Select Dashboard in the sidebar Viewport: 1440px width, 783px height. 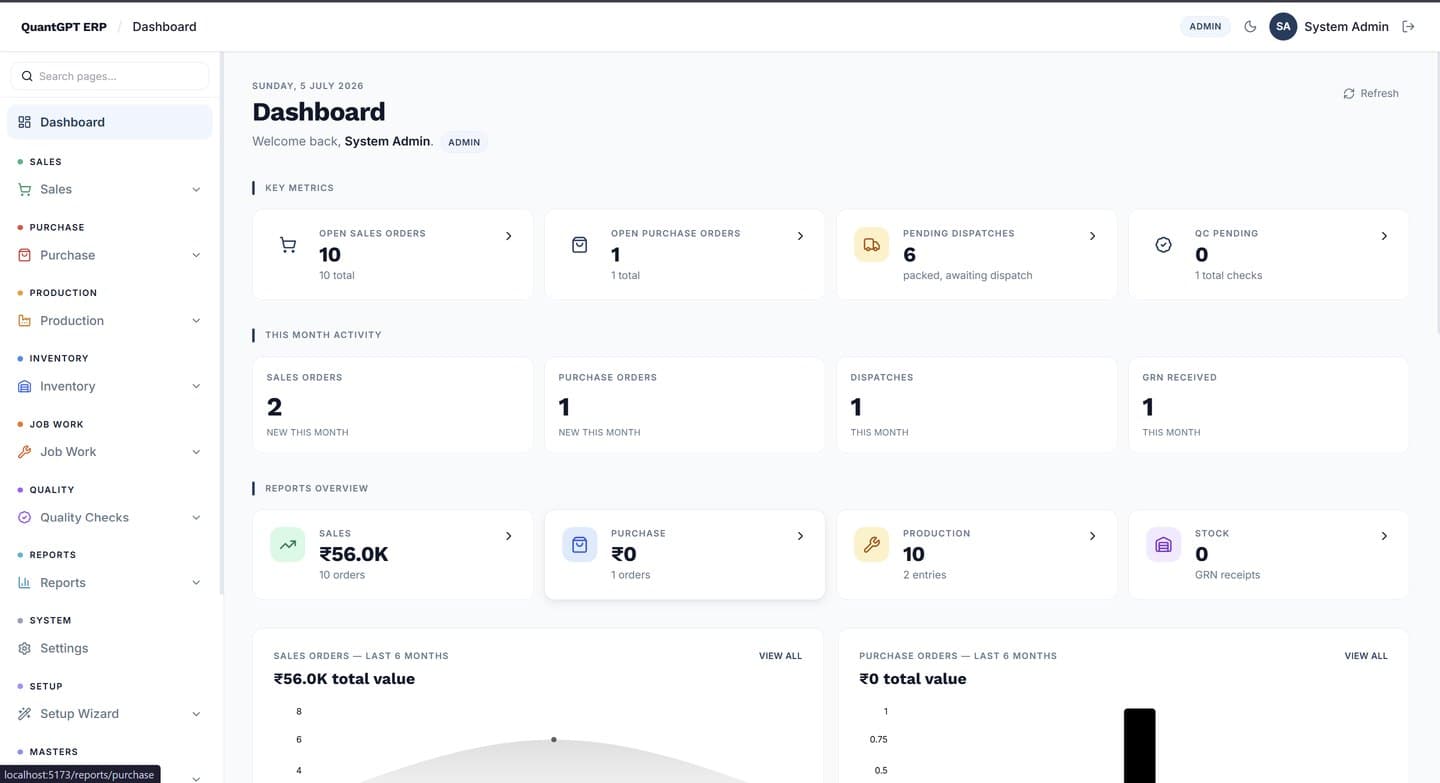(110, 122)
